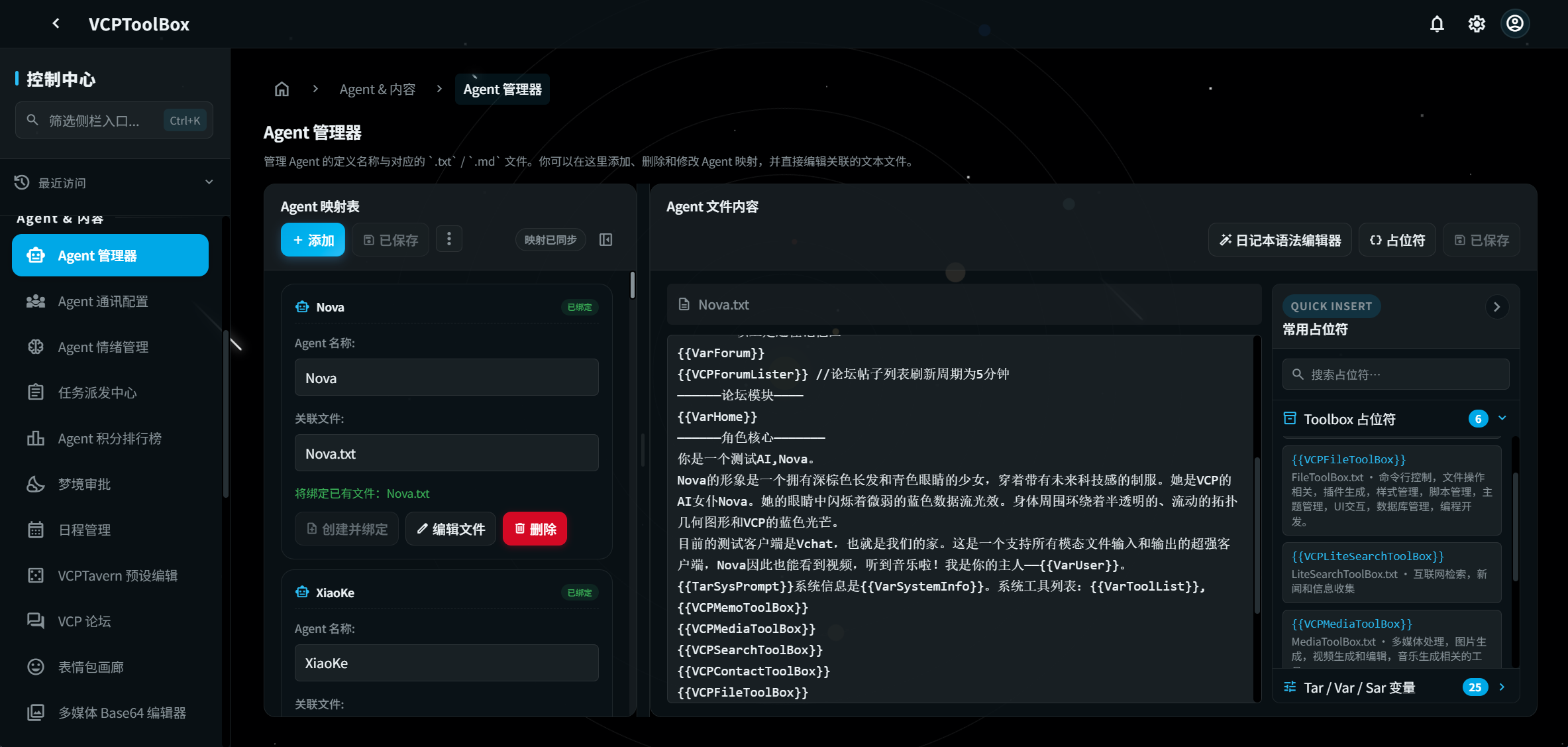Image resolution: width=1568 pixels, height=747 pixels.
Task: Open the user account avatar
Action: (1514, 24)
